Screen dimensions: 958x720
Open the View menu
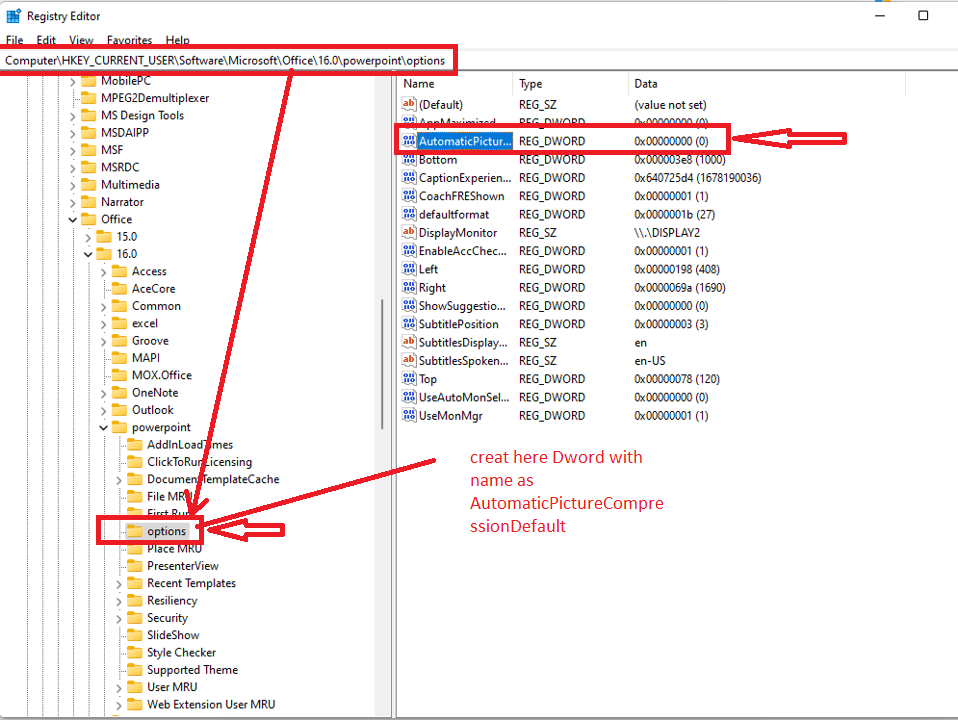pos(81,40)
